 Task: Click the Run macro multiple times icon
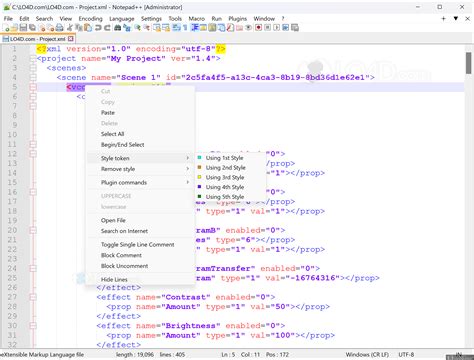pyautogui.click(x=285, y=28)
